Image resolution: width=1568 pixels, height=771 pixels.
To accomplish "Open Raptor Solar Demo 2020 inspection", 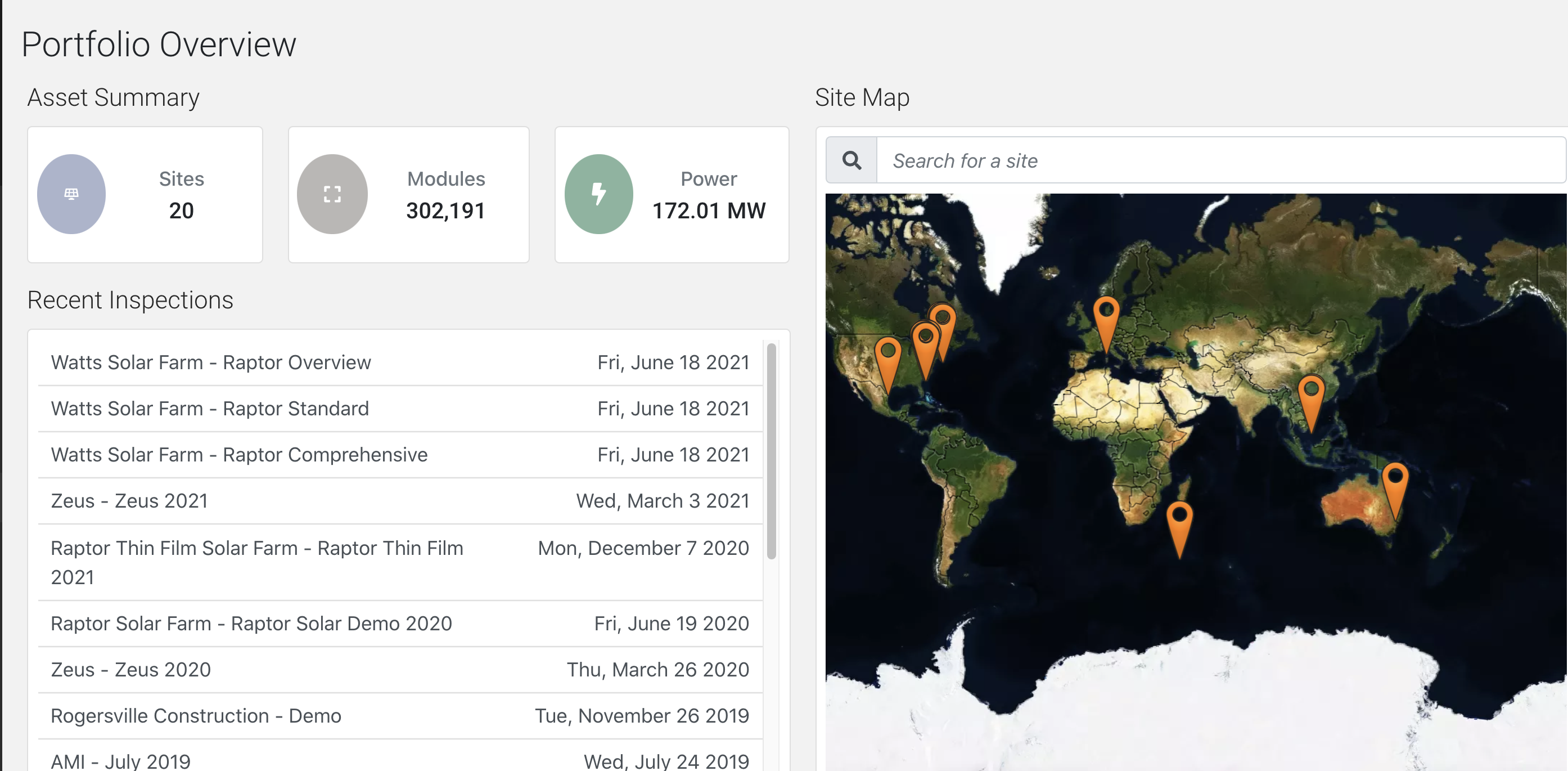I will 400,624.
